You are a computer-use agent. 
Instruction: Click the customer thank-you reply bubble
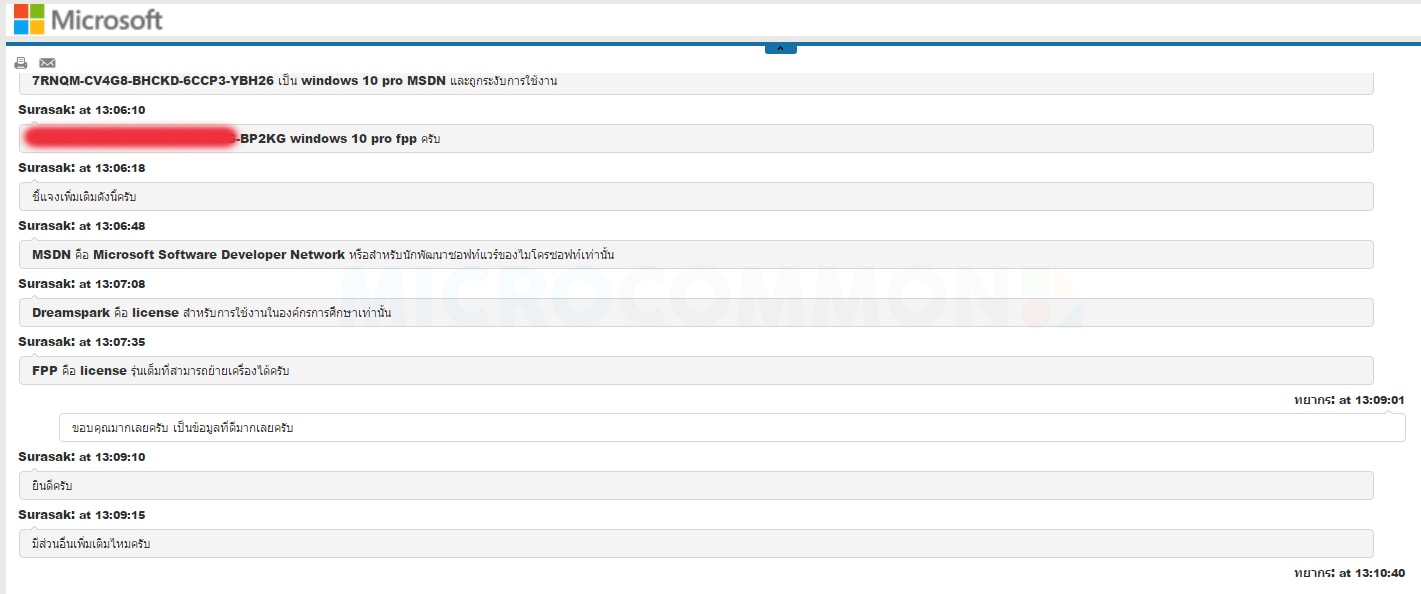[732, 428]
